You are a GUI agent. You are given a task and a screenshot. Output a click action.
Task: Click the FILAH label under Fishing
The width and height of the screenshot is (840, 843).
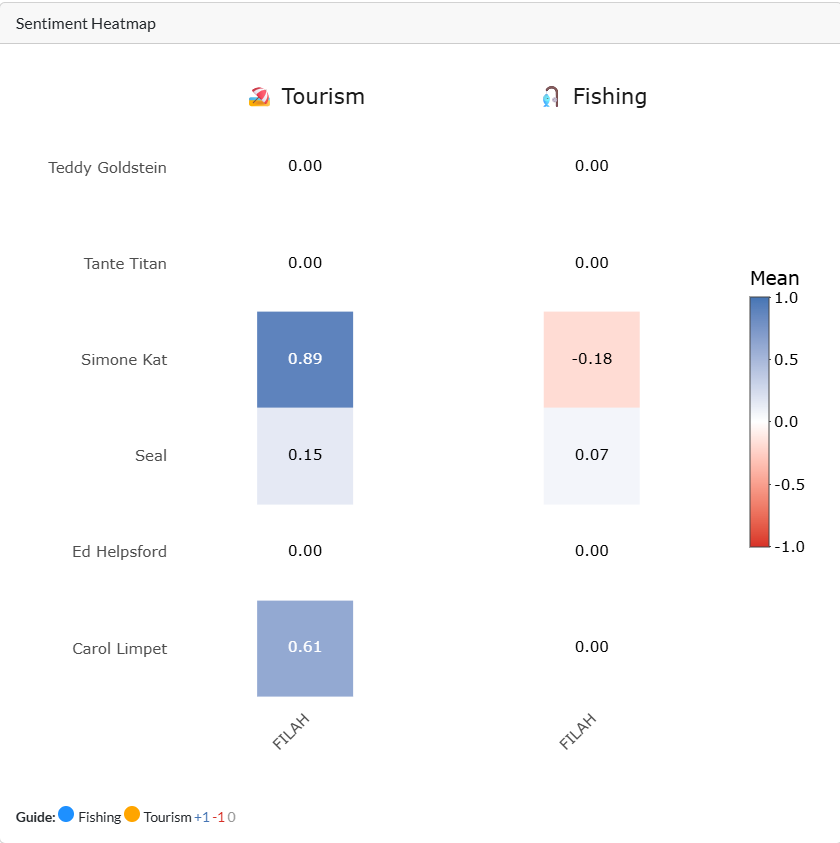577,732
